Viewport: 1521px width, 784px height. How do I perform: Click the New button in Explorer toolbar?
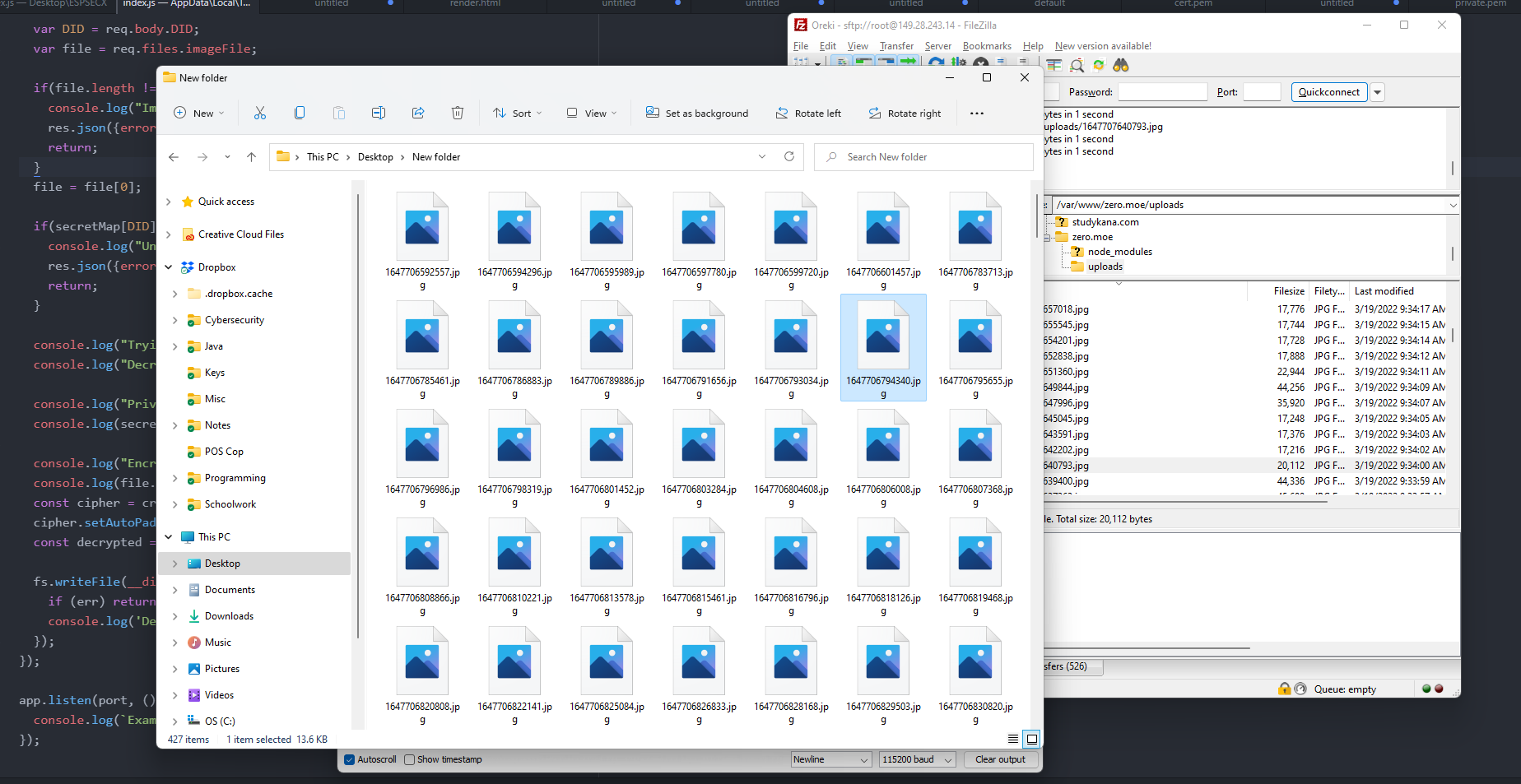[x=198, y=113]
